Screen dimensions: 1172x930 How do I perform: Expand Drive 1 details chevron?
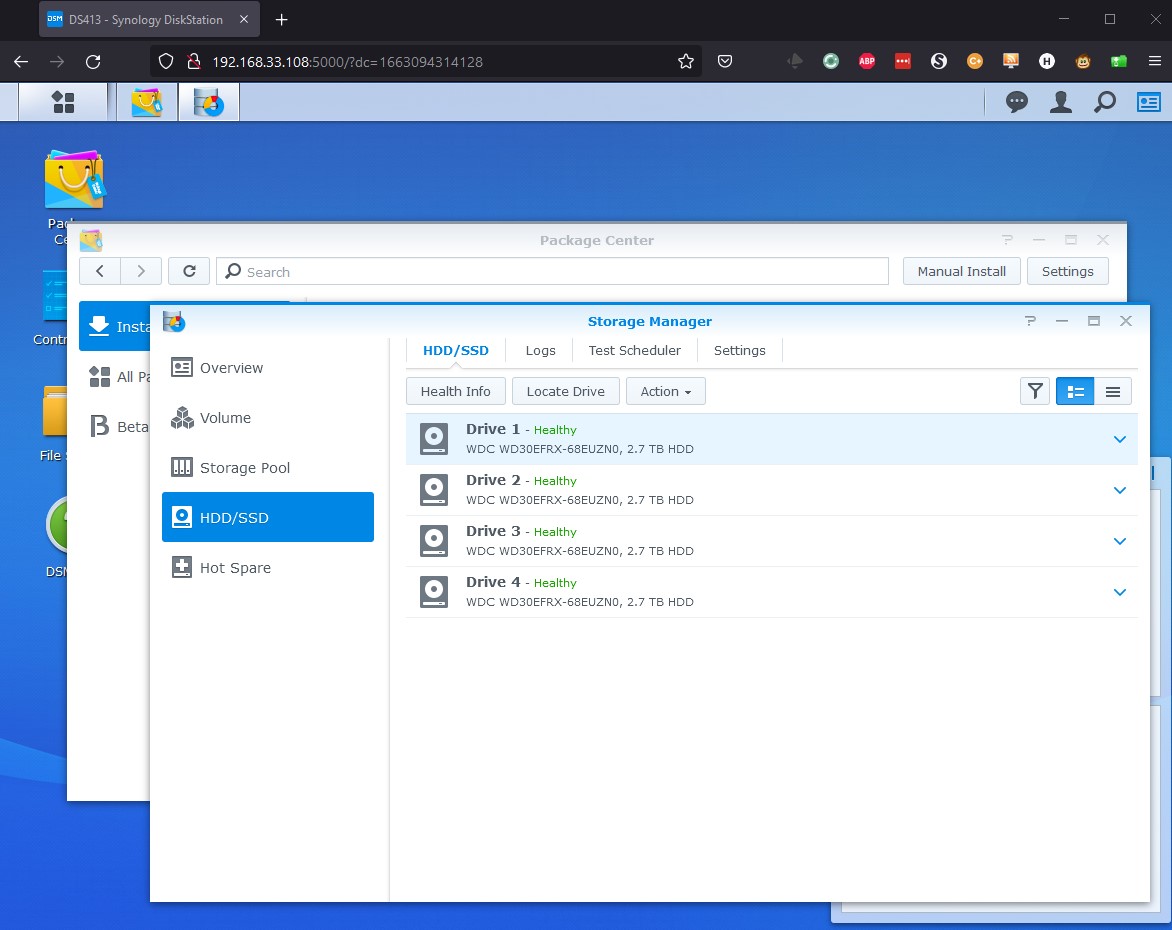(1120, 439)
